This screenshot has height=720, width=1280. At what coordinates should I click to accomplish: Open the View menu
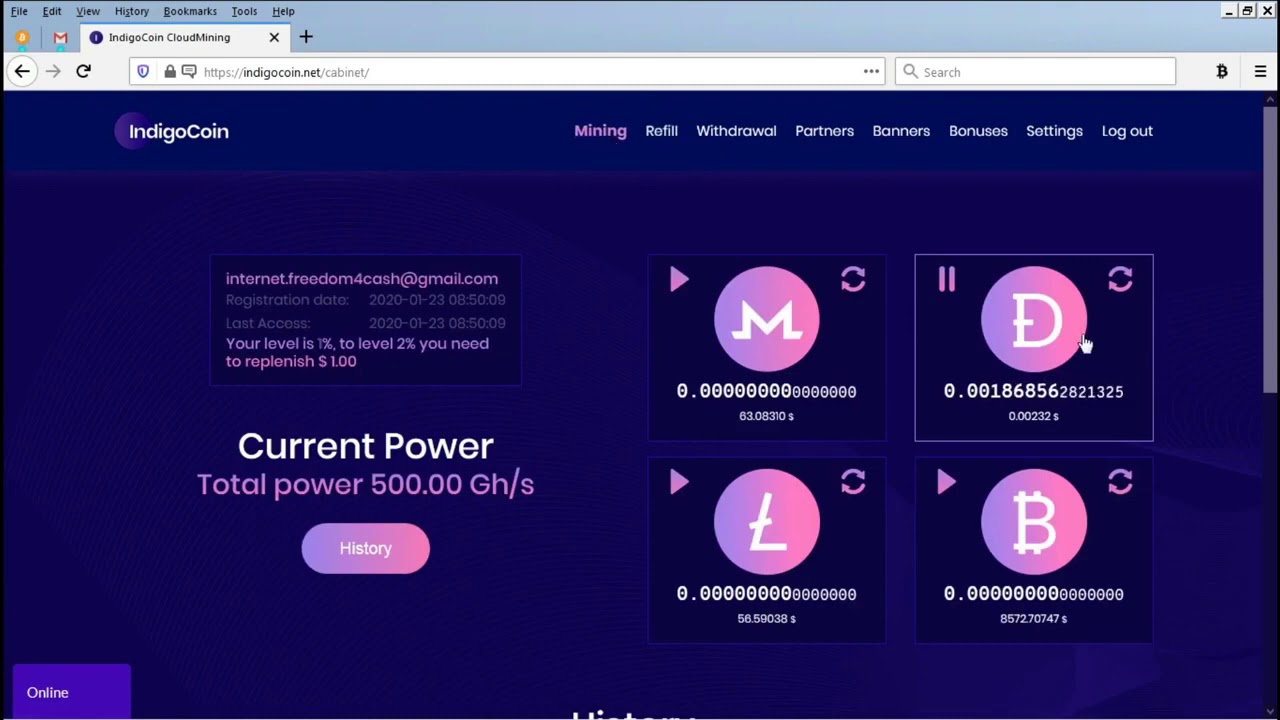(88, 11)
